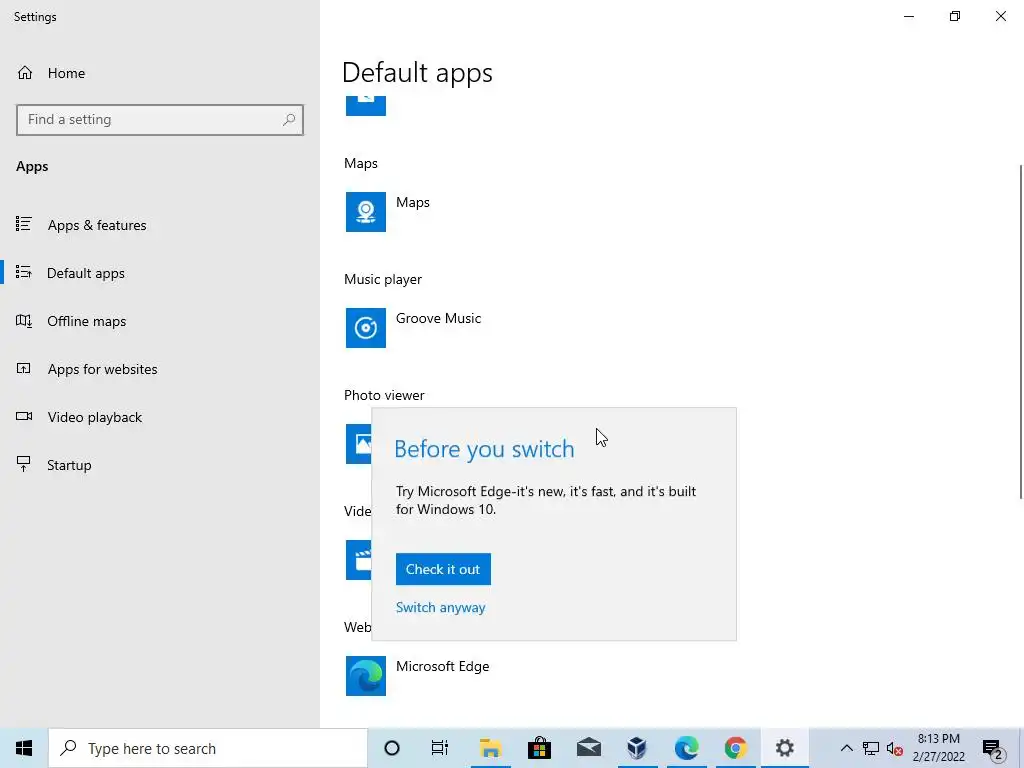This screenshot has height=768, width=1024.
Task: Open the Mail app from taskbar
Action: tap(588, 748)
